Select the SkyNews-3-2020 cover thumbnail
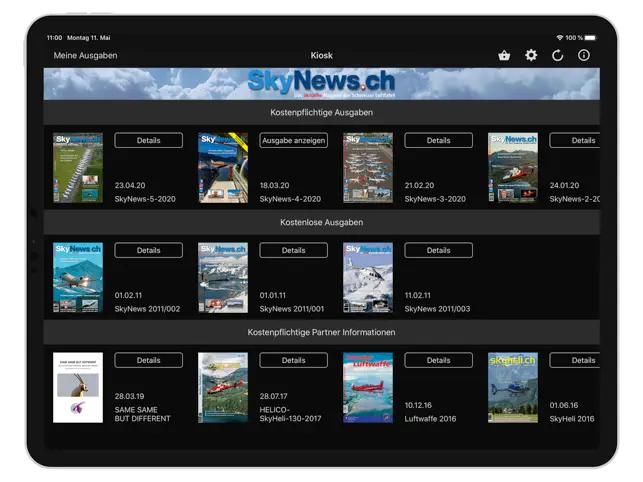The height and width of the screenshot is (482, 643). click(368, 167)
